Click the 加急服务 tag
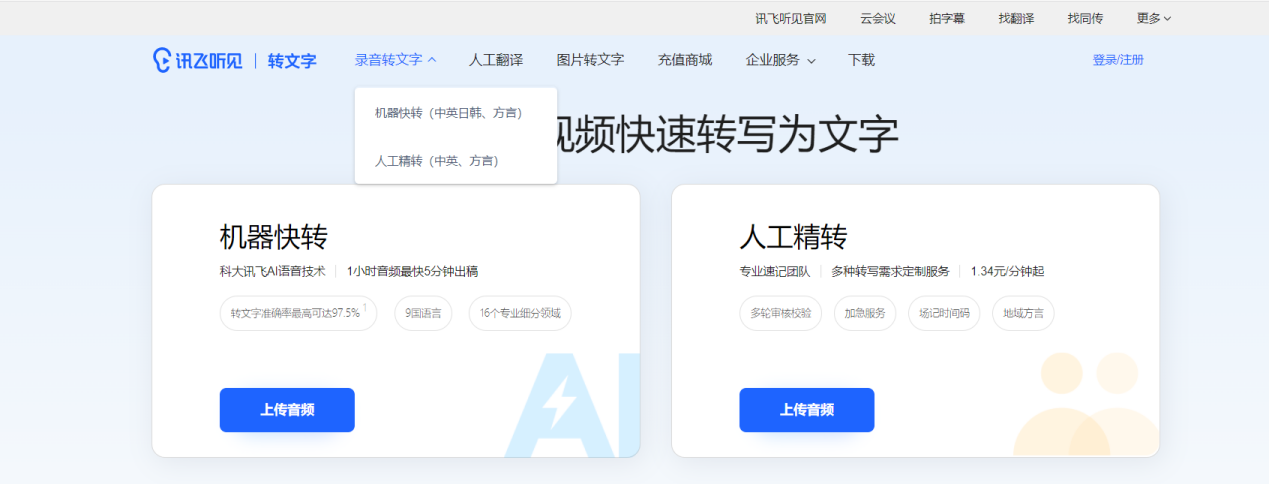This screenshot has height=484, width=1269. (x=865, y=313)
